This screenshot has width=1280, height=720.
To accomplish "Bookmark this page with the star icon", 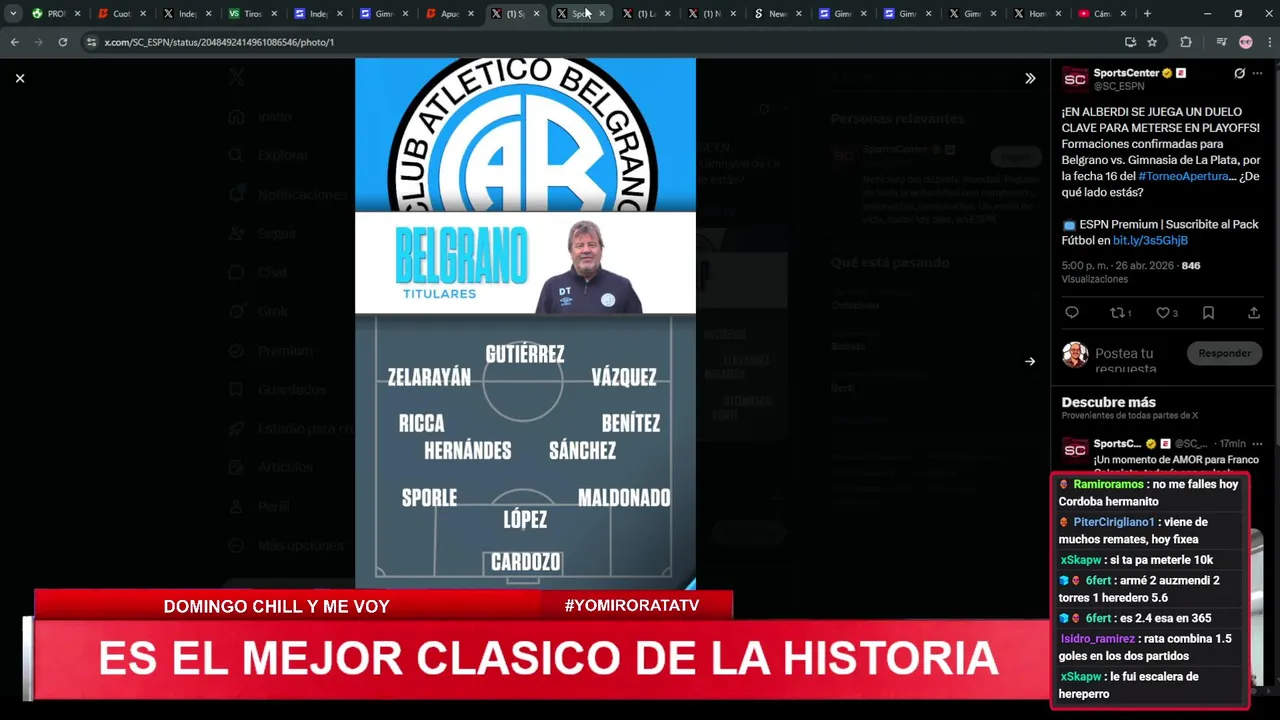I will click(1152, 42).
